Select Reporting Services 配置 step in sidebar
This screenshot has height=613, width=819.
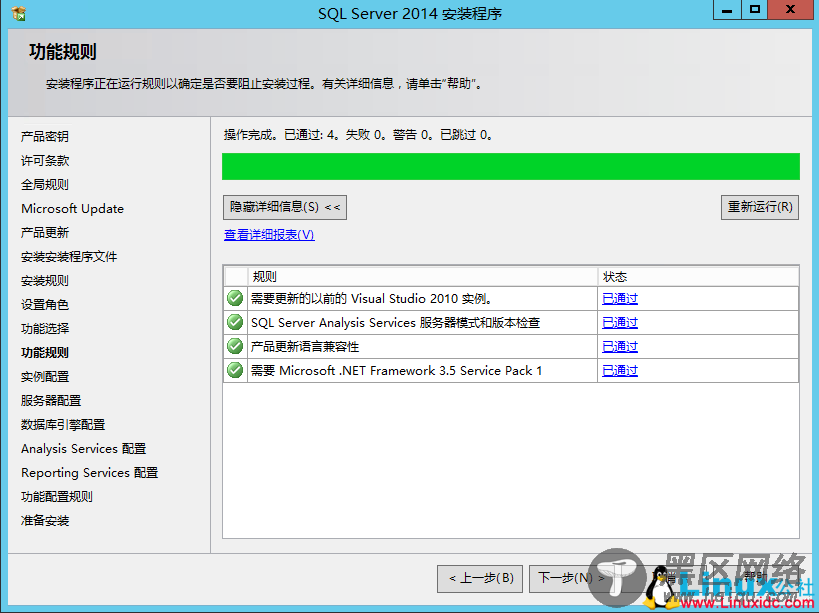[x=89, y=473]
